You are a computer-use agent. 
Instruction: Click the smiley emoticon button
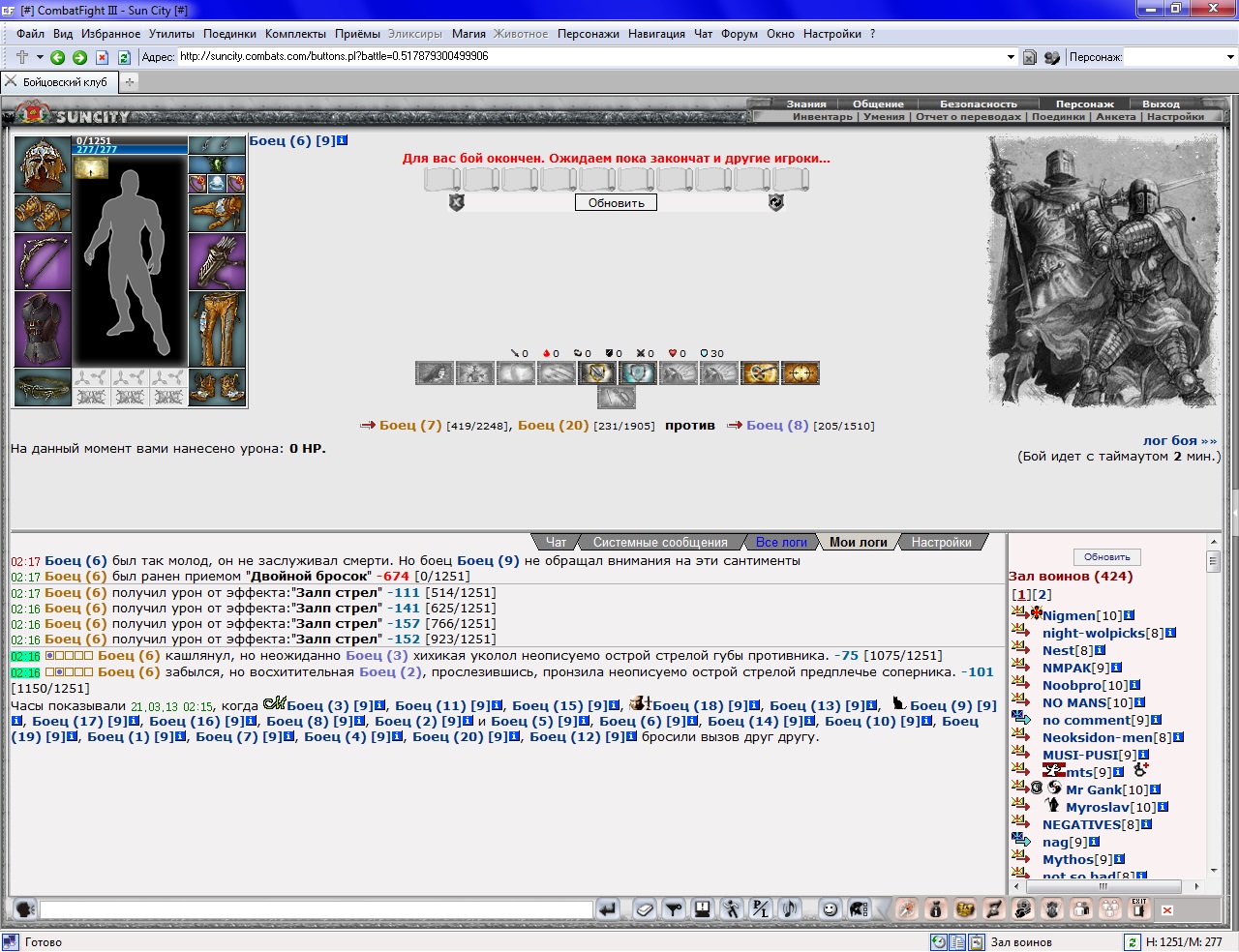point(830,909)
